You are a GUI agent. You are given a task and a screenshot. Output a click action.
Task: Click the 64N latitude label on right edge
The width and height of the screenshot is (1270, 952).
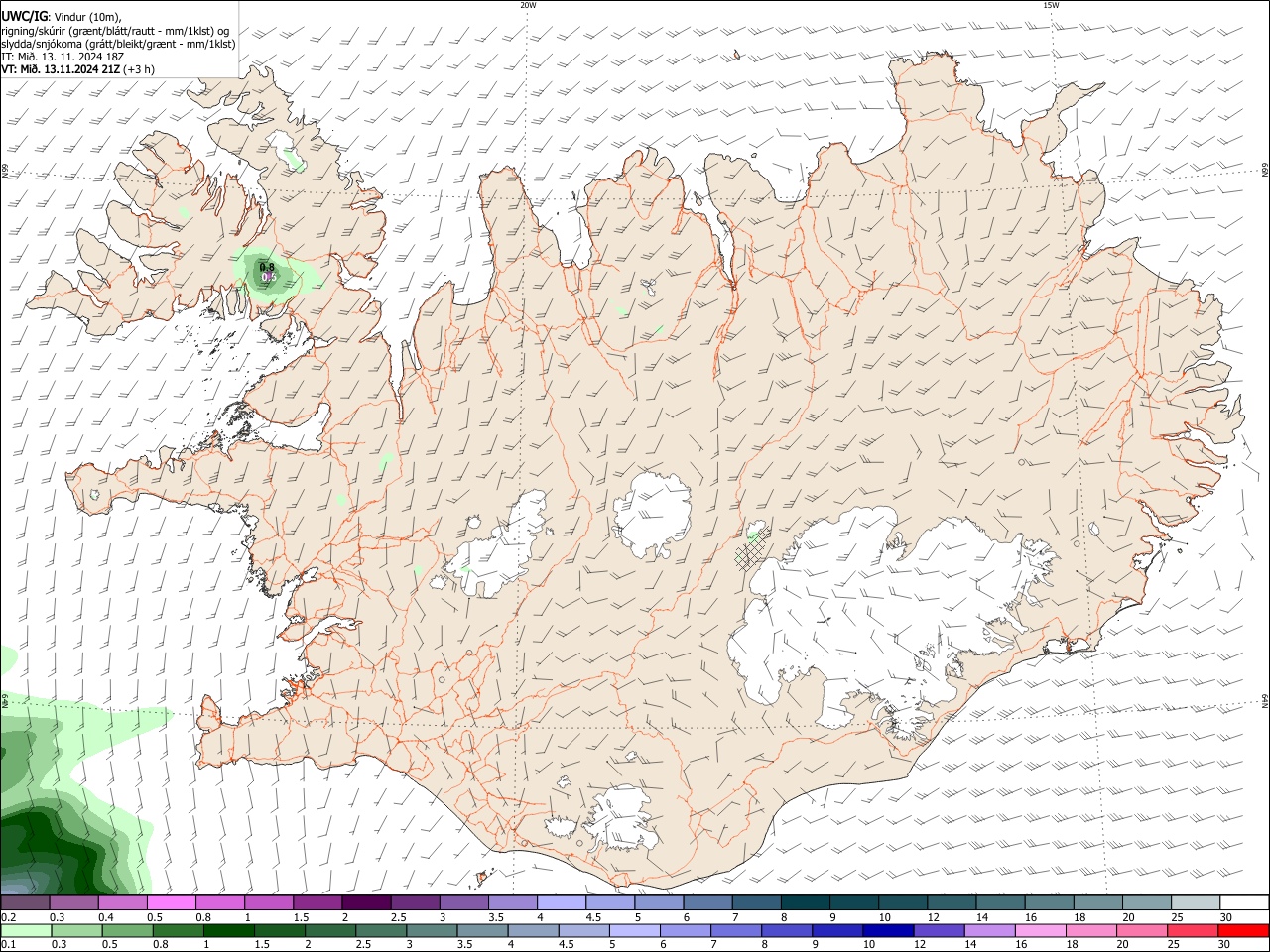point(1265,700)
